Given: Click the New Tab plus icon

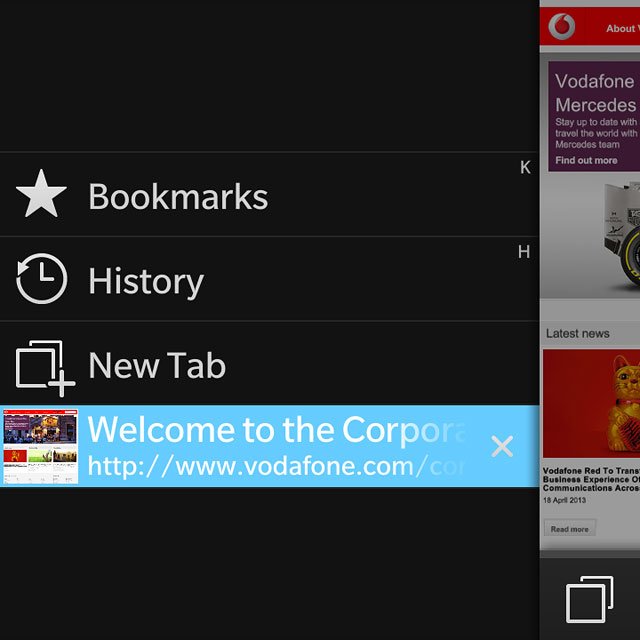Looking at the screenshot, I should tap(45, 368).
